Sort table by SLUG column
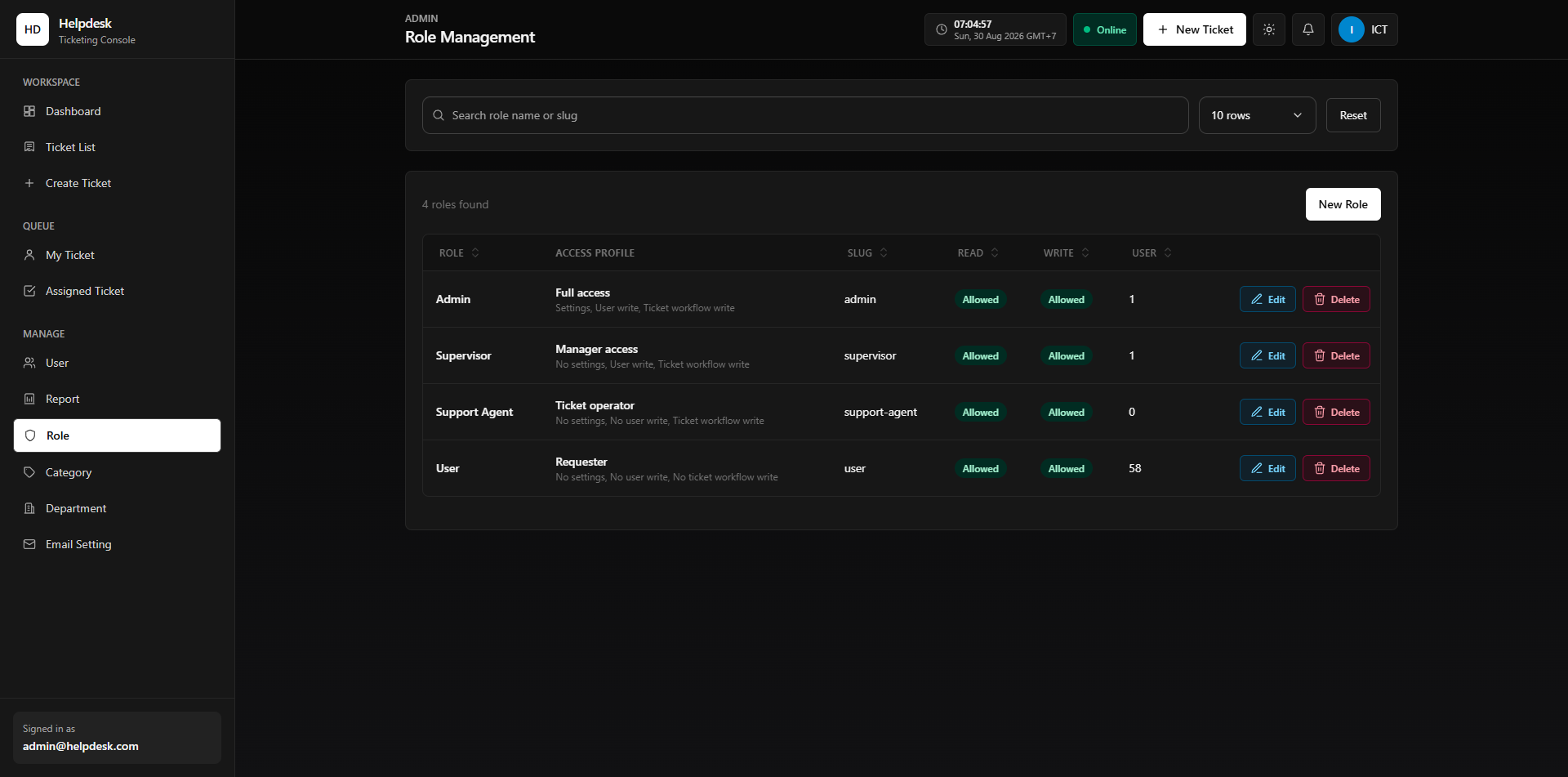The width and height of the screenshot is (1568, 777). [867, 253]
